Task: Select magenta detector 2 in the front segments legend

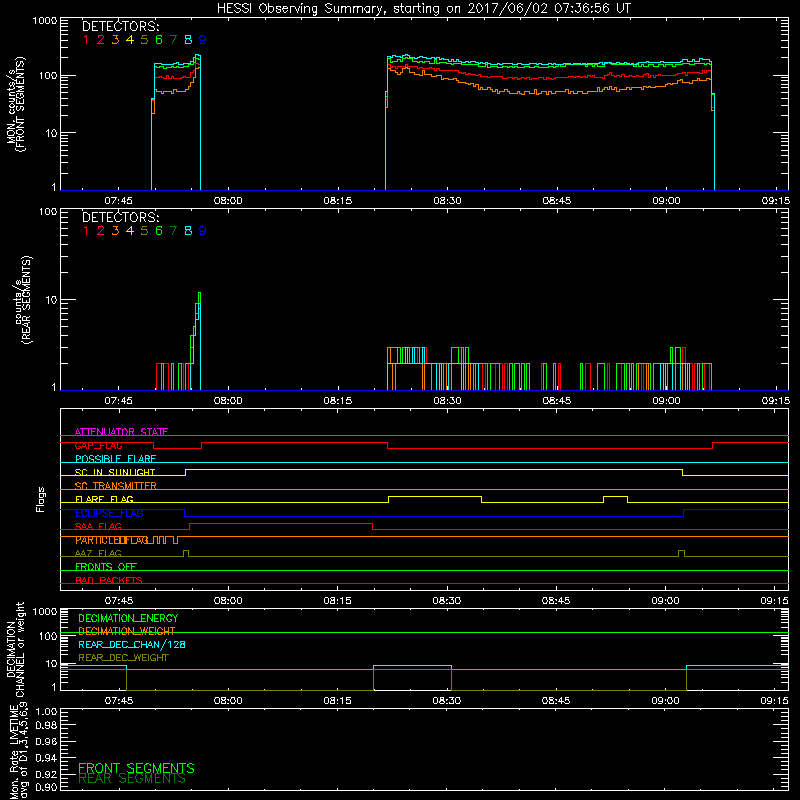Action: (x=101, y=40)
